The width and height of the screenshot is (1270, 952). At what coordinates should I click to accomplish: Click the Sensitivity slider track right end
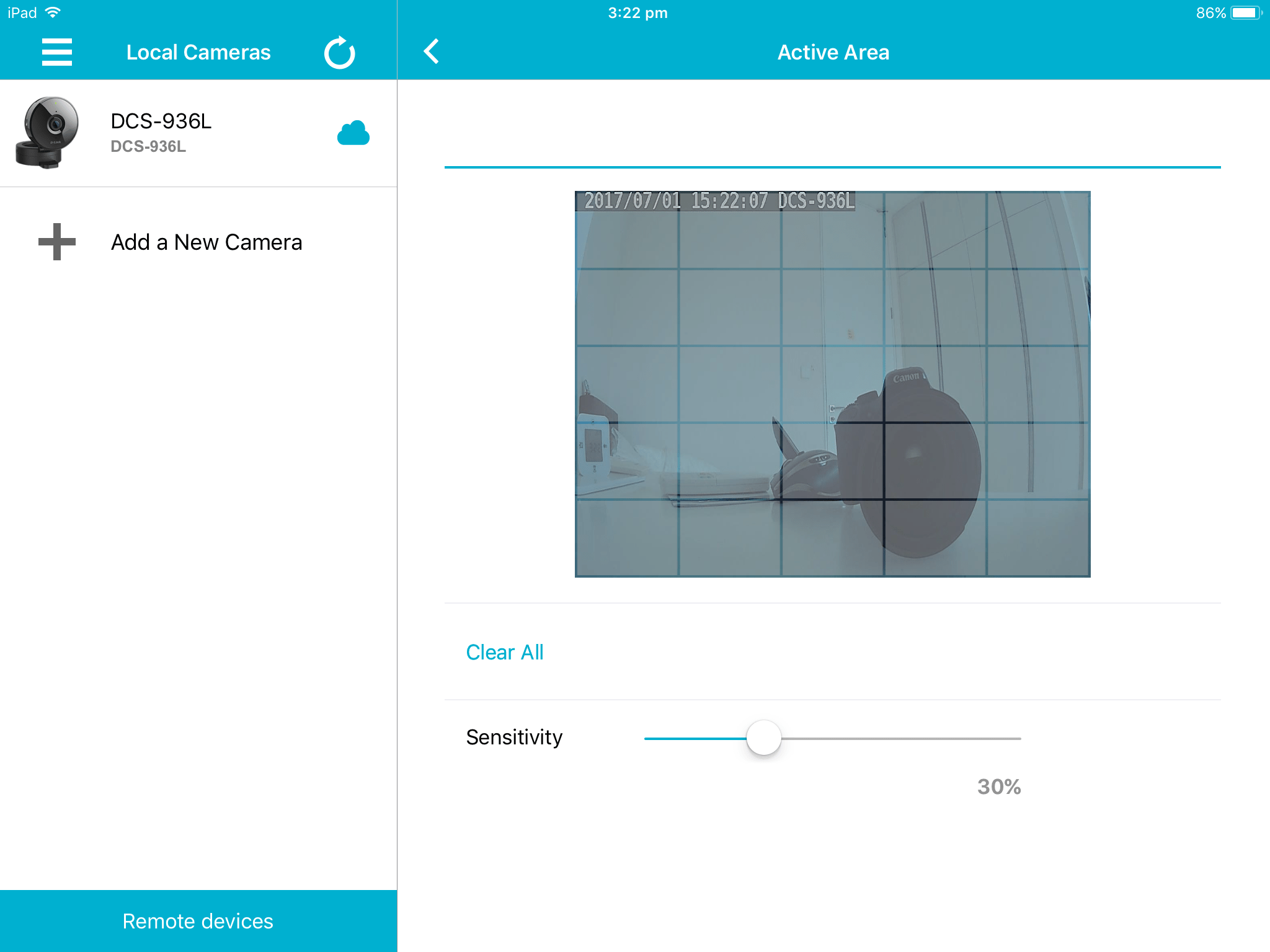pyautogui.click(x=1017, y=738)
